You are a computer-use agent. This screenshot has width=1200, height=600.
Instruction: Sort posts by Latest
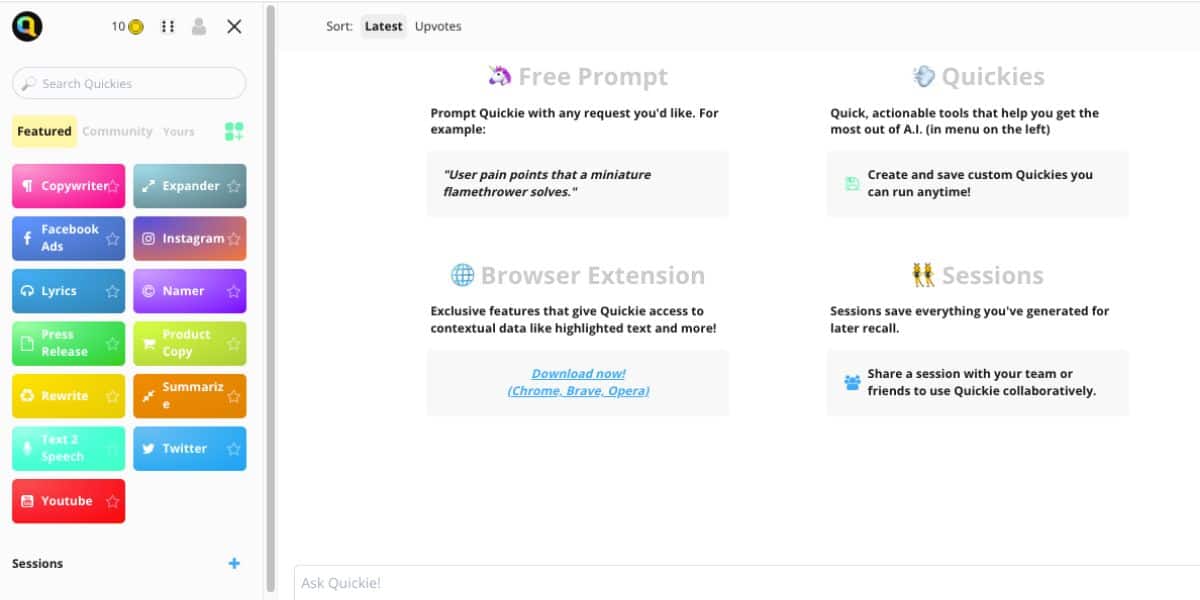383,27
